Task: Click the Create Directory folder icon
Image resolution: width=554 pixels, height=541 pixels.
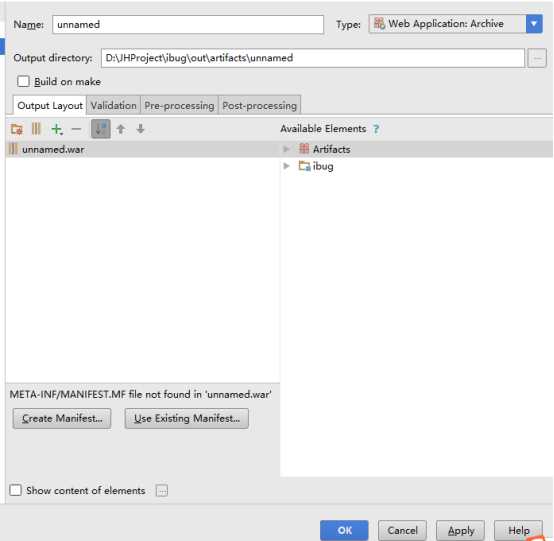Action: (x=17, y=129)
